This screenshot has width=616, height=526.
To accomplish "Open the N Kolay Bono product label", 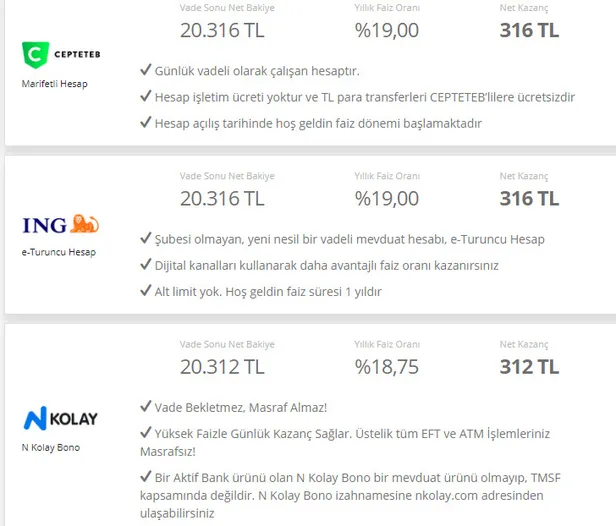I will pyautogui.click(x=51, y=447).
